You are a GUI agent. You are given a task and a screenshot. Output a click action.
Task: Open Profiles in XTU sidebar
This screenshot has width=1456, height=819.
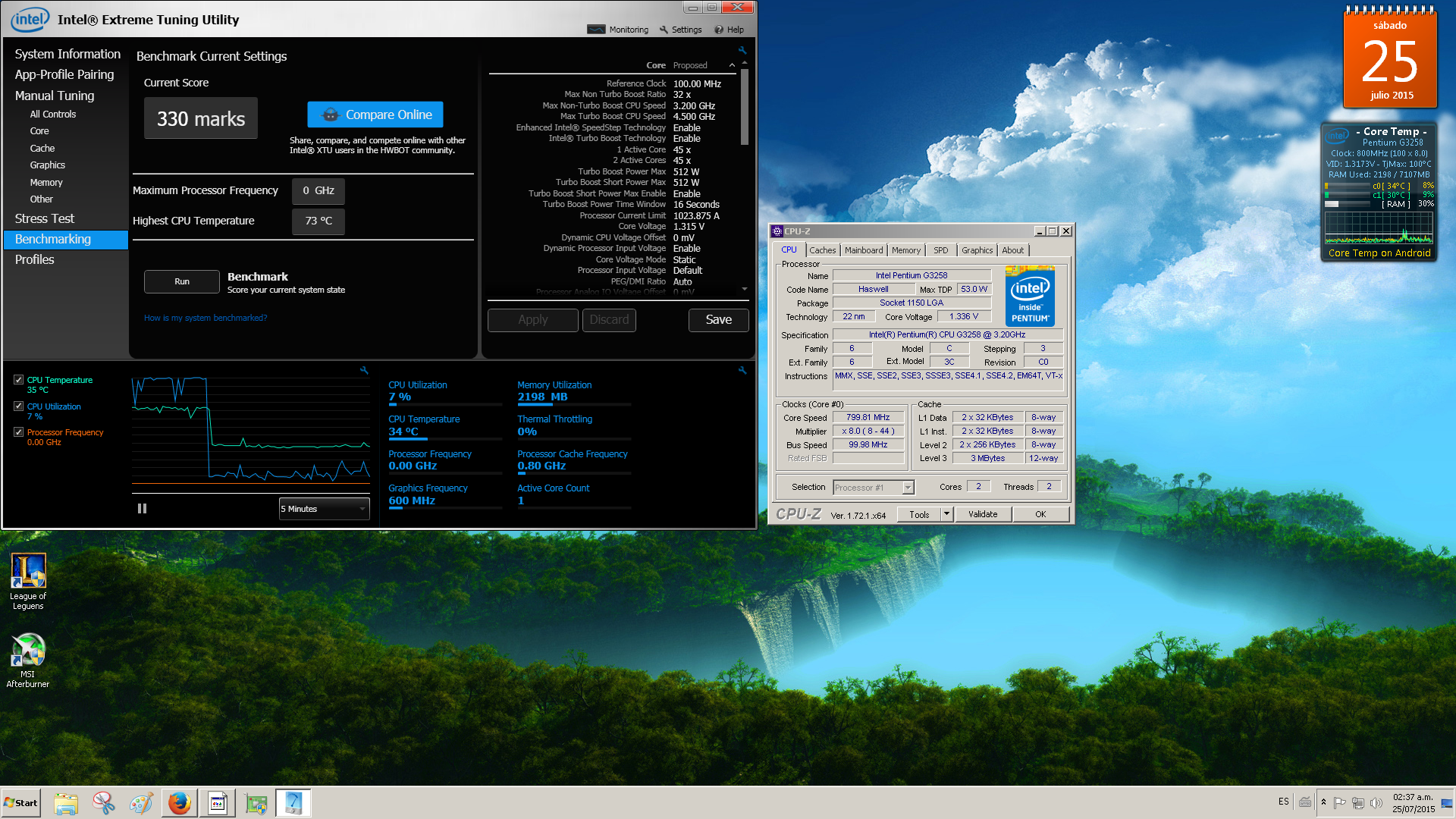35,259
